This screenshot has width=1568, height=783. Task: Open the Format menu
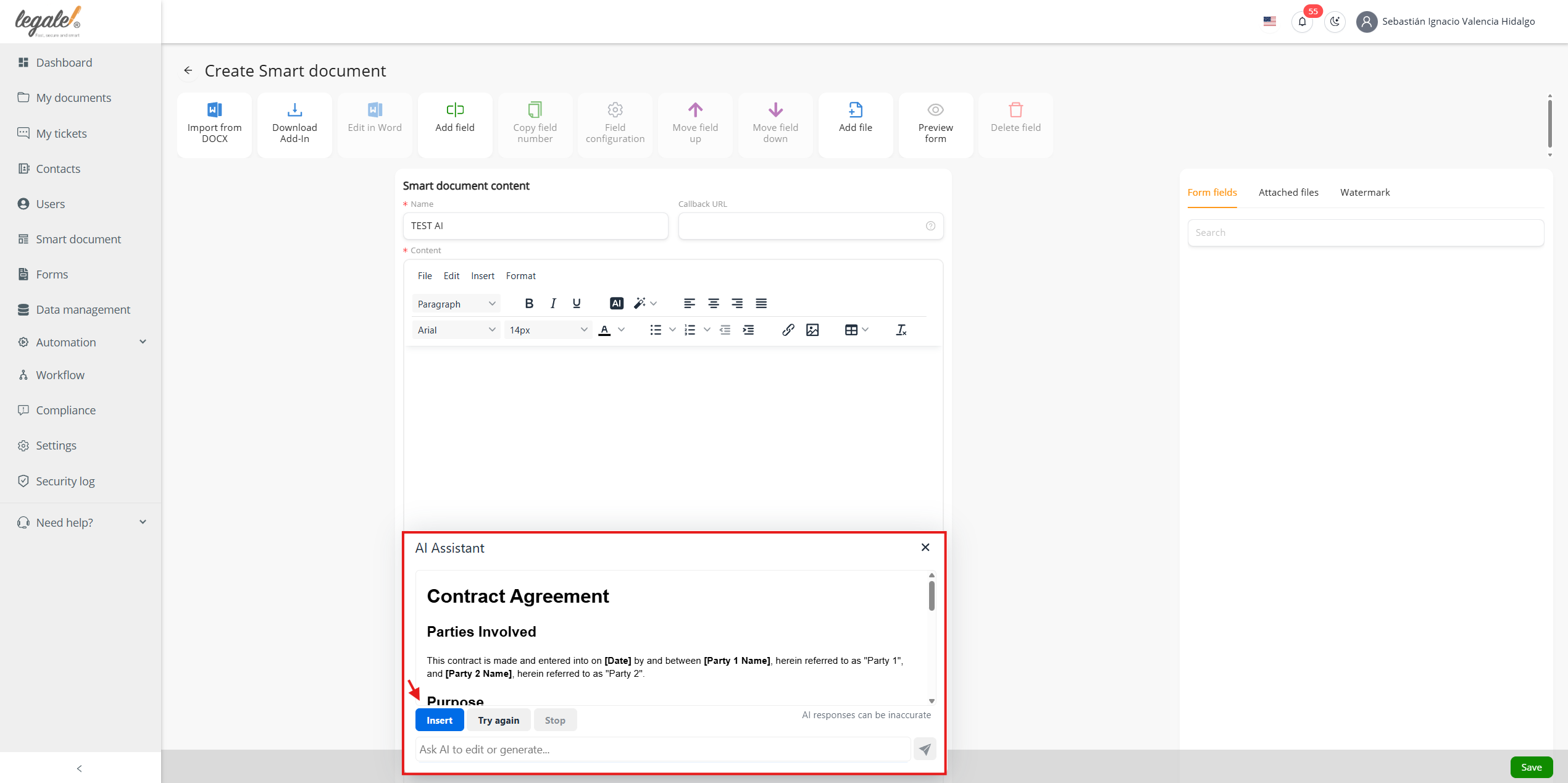pyautogui.click(x=520, y=276)
